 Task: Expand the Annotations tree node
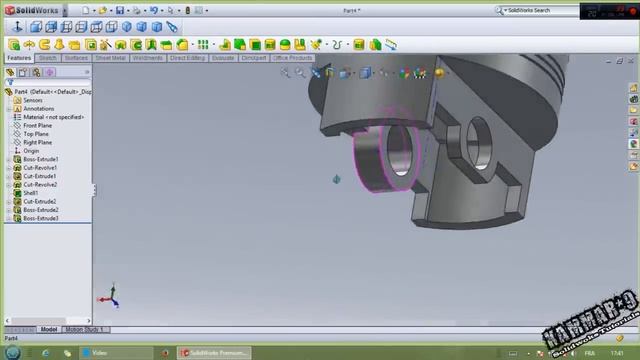click(x=9, y=109)
